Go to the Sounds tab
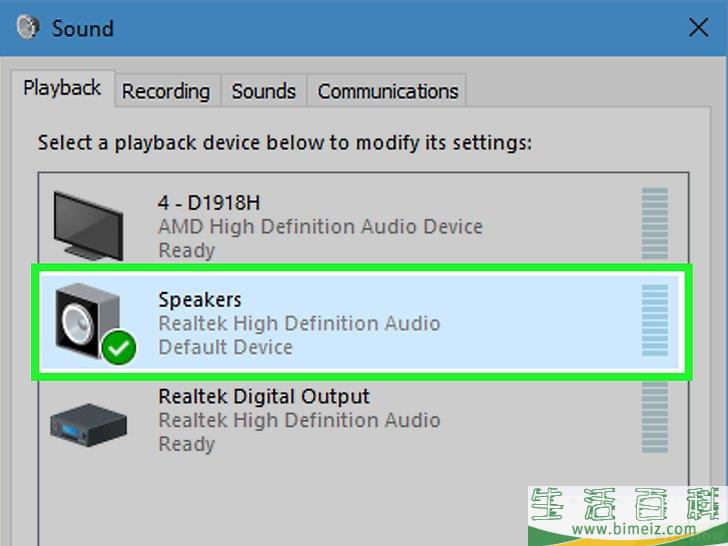The width and height of the screenshot is (728, 546). click(263, 91)
